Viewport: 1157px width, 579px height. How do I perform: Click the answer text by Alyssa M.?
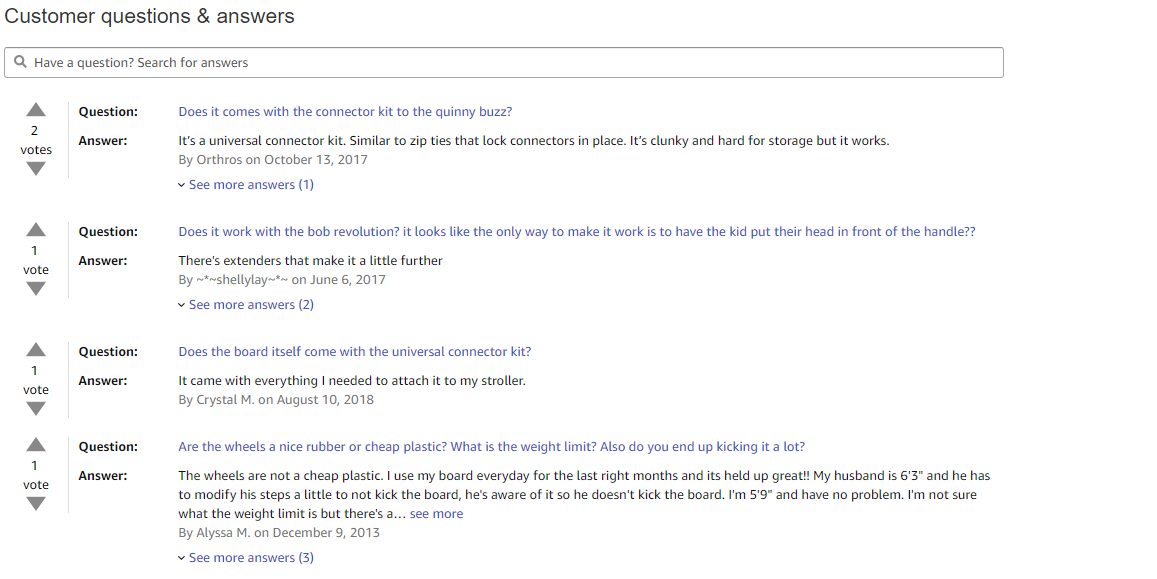coord(584,495)
